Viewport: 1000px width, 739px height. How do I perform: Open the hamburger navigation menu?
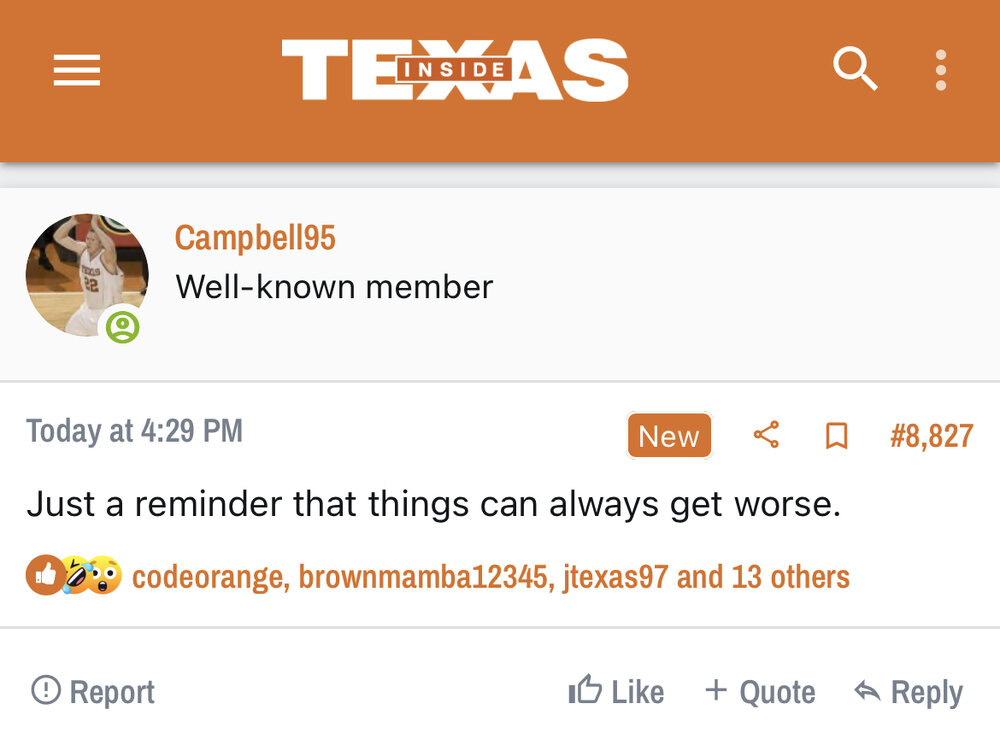tap(76, 70)
